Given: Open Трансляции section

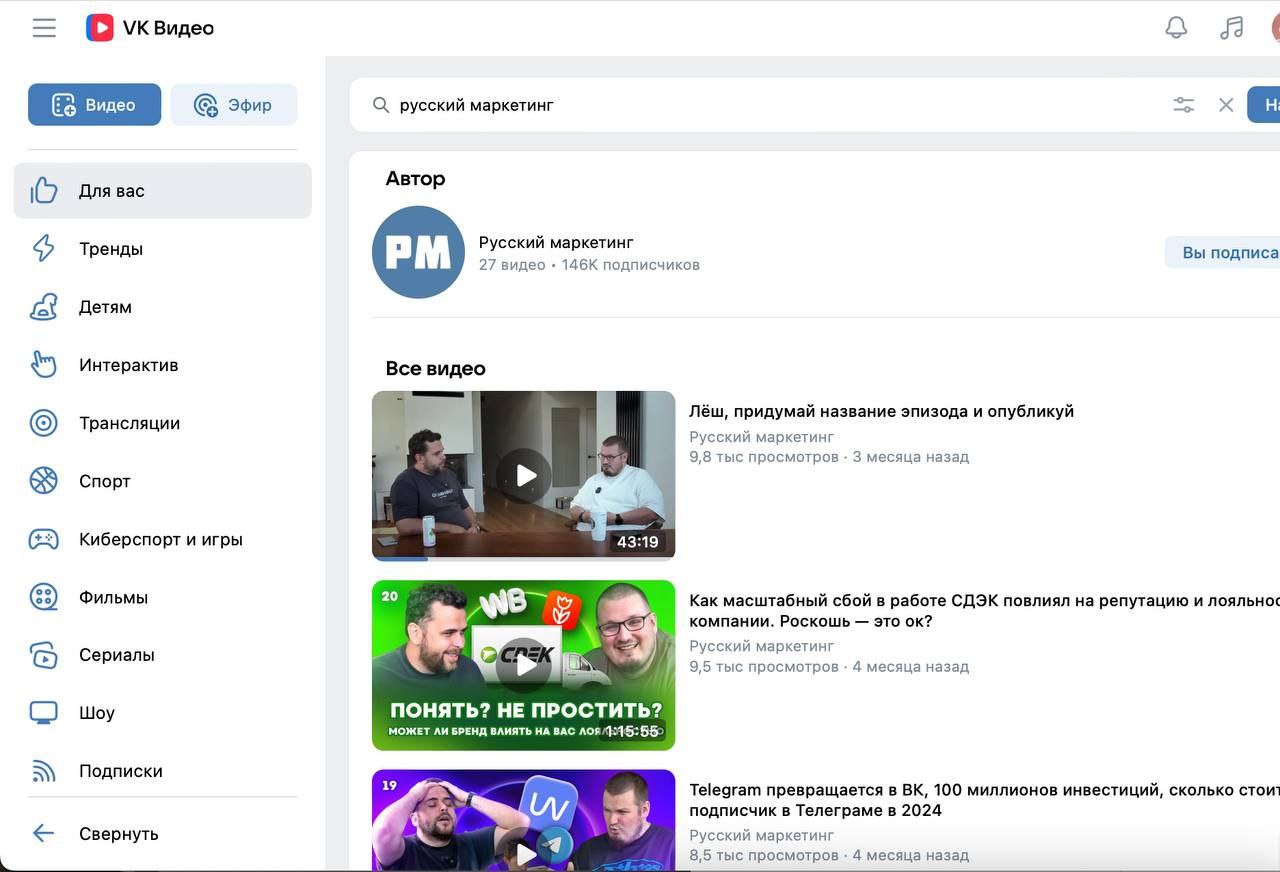Looking at the screenshot, I should [x=163, y=423].
